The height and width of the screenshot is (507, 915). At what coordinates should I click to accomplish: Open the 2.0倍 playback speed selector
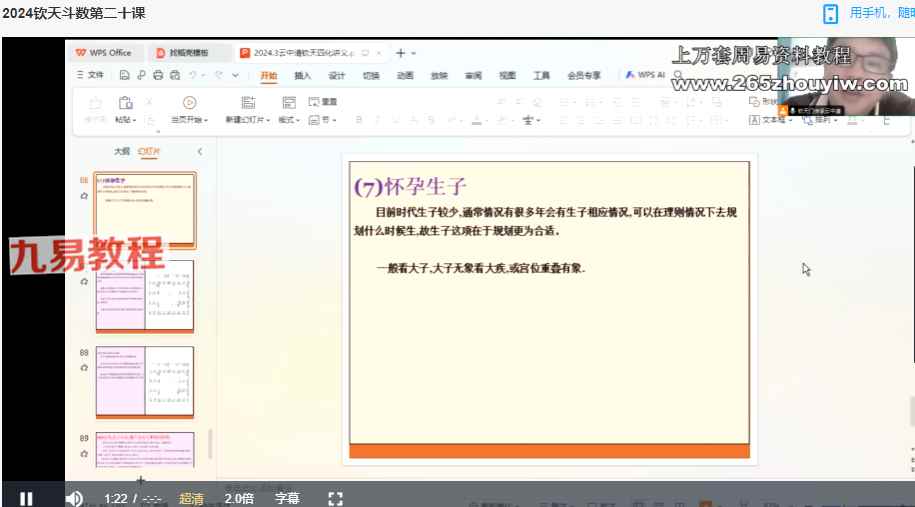pos(239,498)
